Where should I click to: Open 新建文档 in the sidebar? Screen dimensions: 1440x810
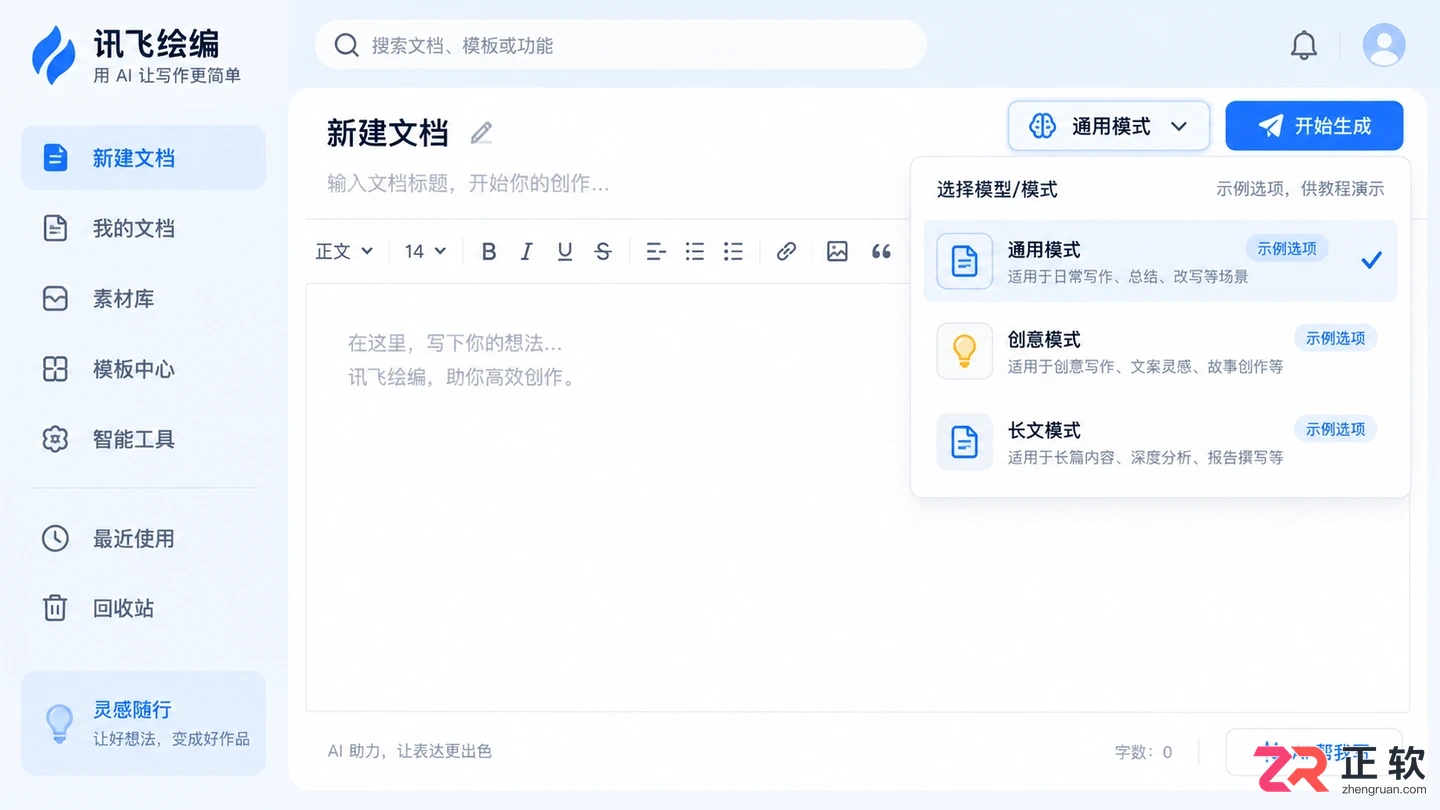143,158
